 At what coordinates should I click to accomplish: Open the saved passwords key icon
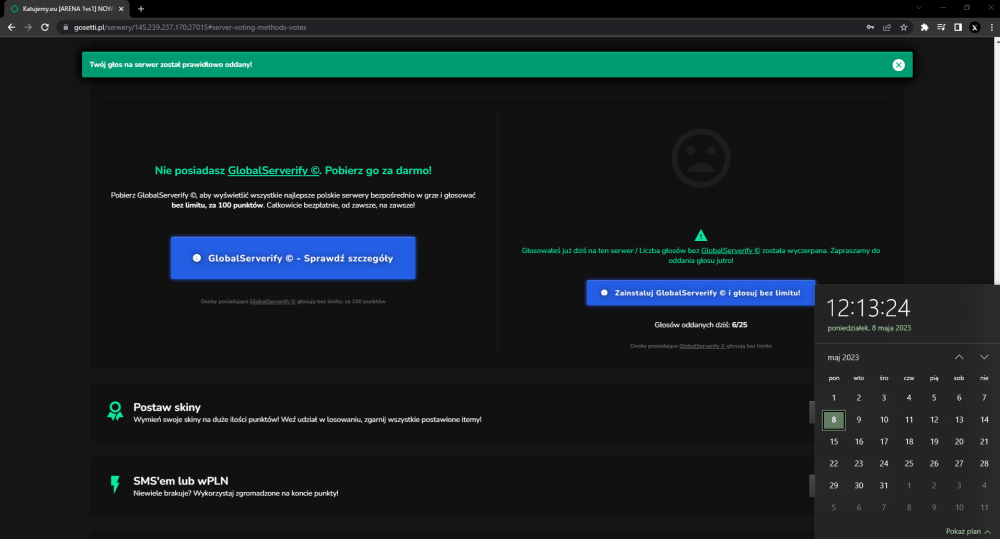(x=870, y=27)
